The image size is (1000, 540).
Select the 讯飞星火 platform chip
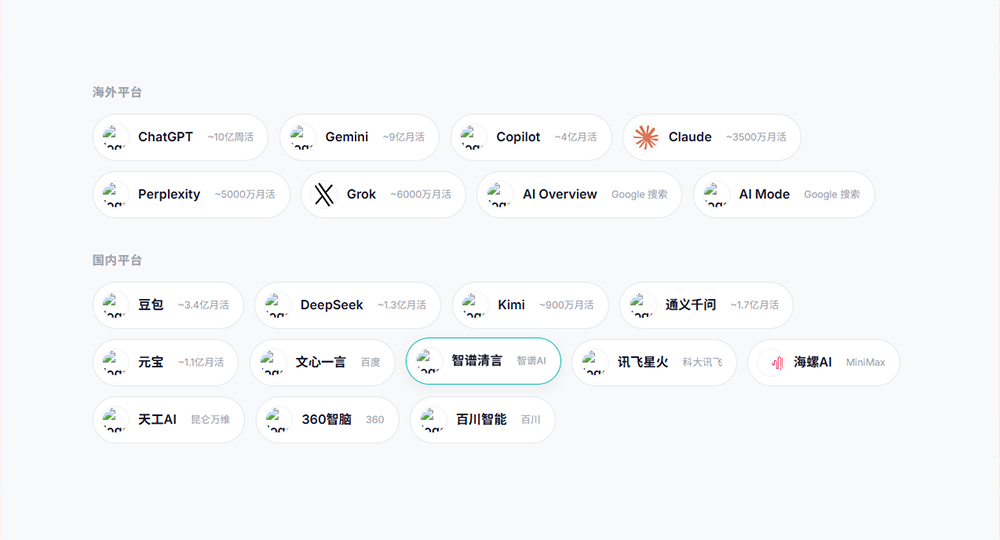[654, 362]
